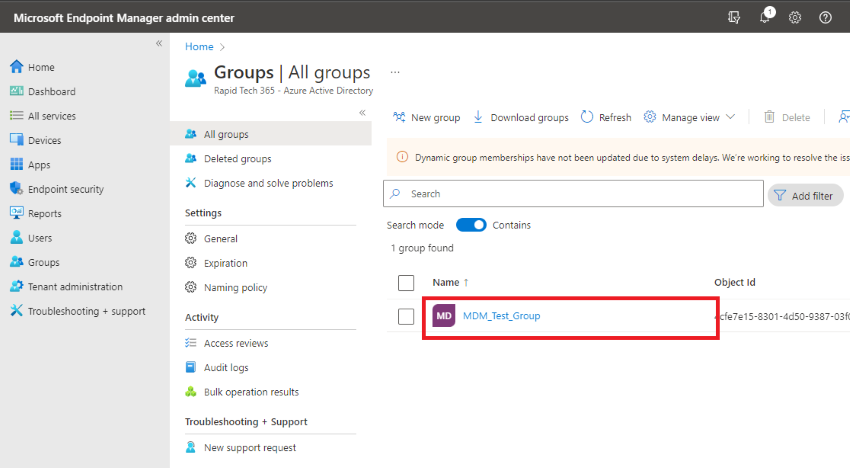Check the MDM_Test_Group row checkbox
Screen dimensions: 850x468
(x=405, y=316)
